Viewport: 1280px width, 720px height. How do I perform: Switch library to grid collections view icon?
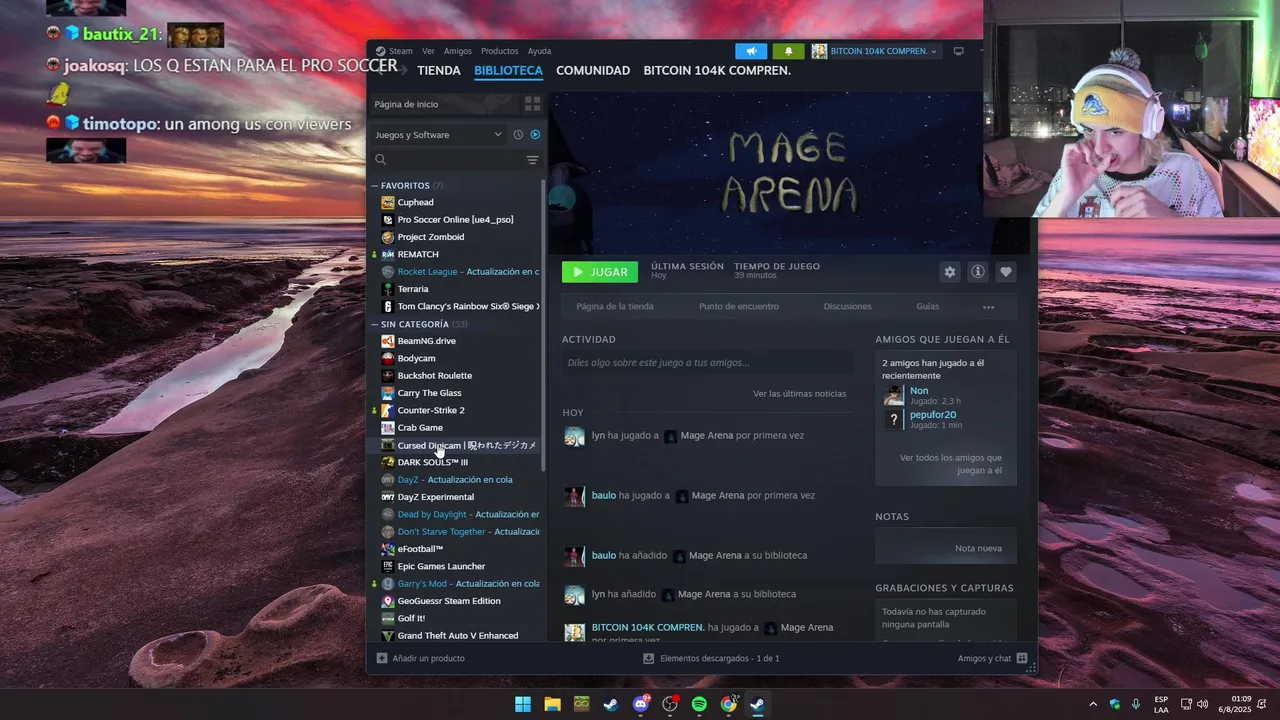click(x=532, y=104)
